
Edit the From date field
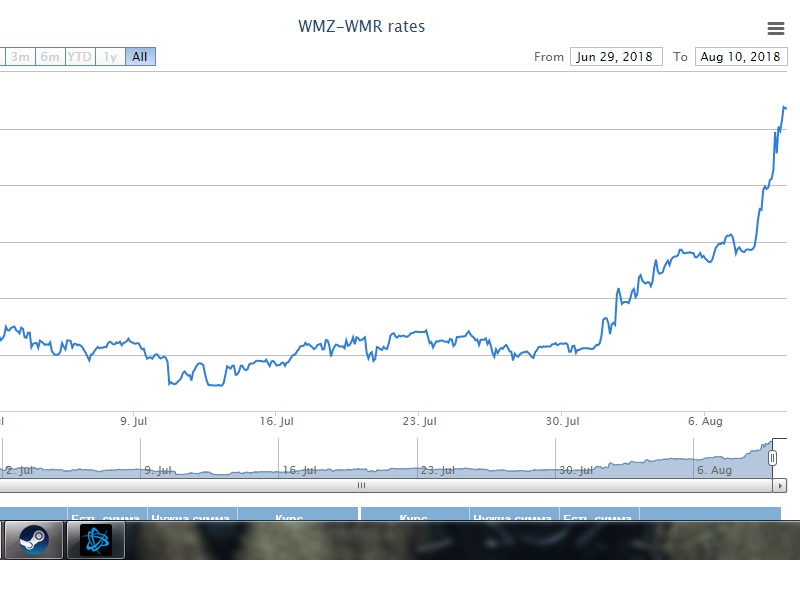(616, 57)
